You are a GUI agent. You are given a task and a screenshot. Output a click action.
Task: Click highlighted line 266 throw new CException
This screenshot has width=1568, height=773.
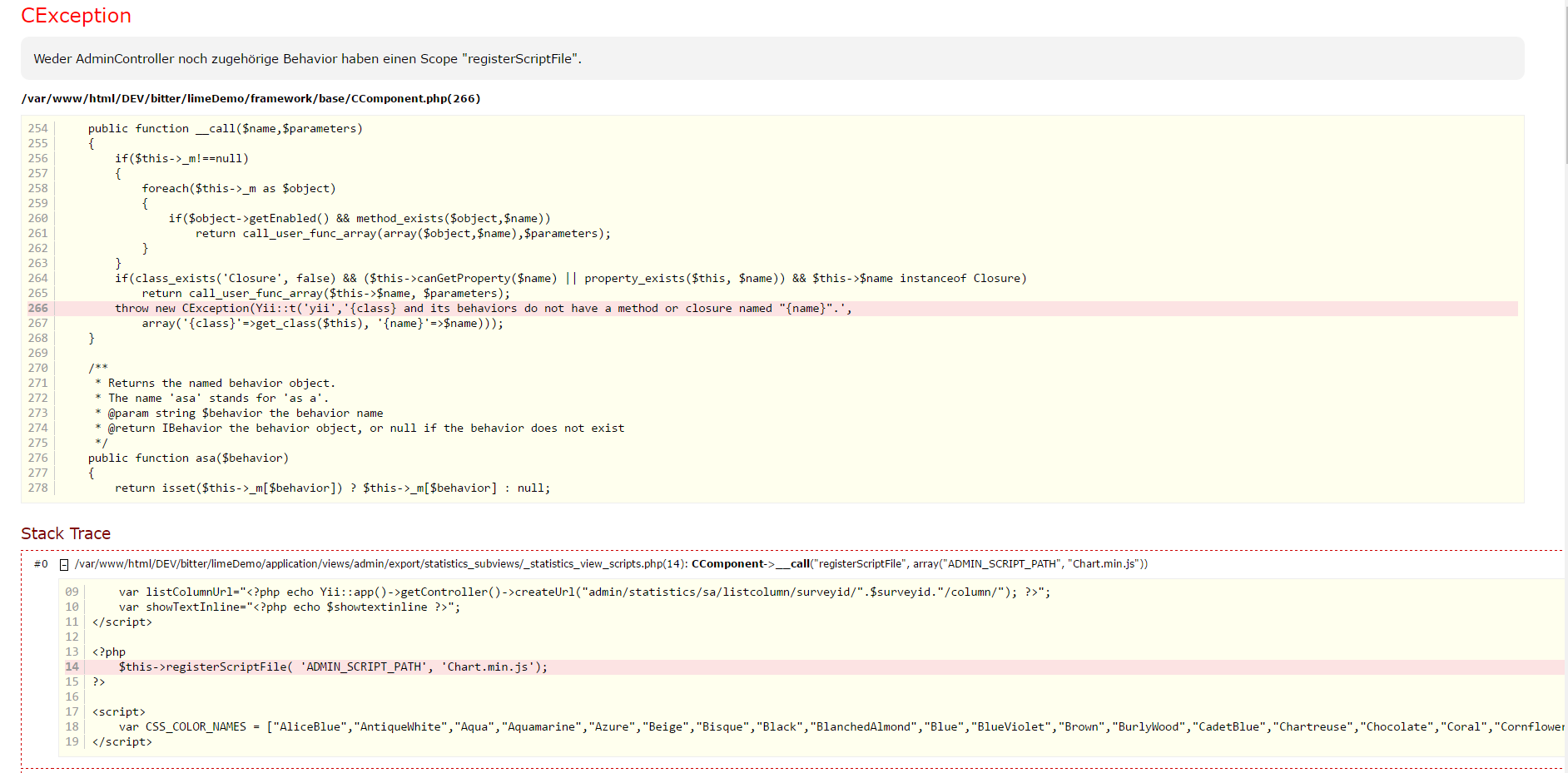pyautogui.click(x=483, y=309)
